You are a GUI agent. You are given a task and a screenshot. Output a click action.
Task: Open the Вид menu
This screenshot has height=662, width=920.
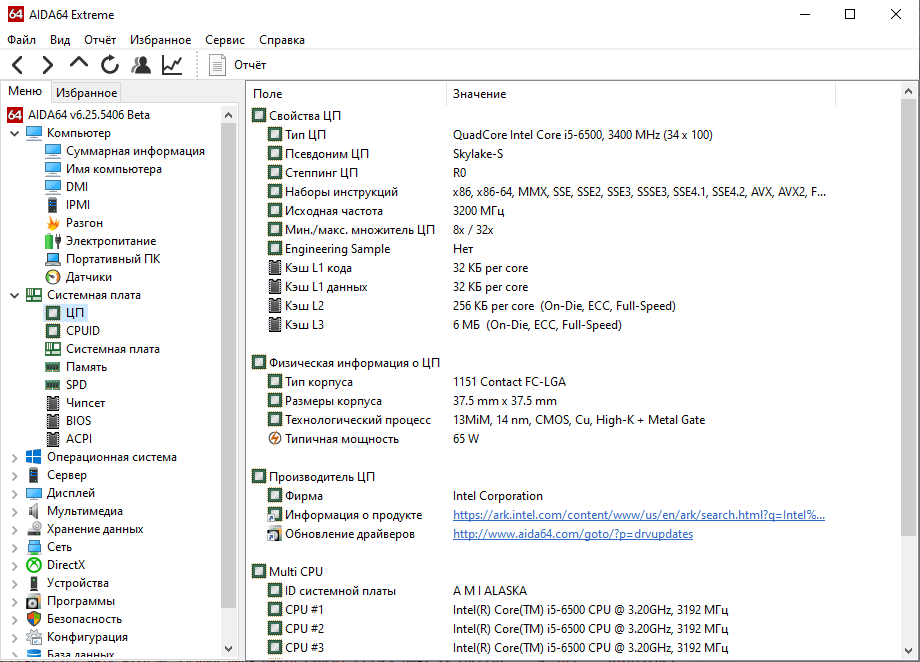tap(60, 40)
